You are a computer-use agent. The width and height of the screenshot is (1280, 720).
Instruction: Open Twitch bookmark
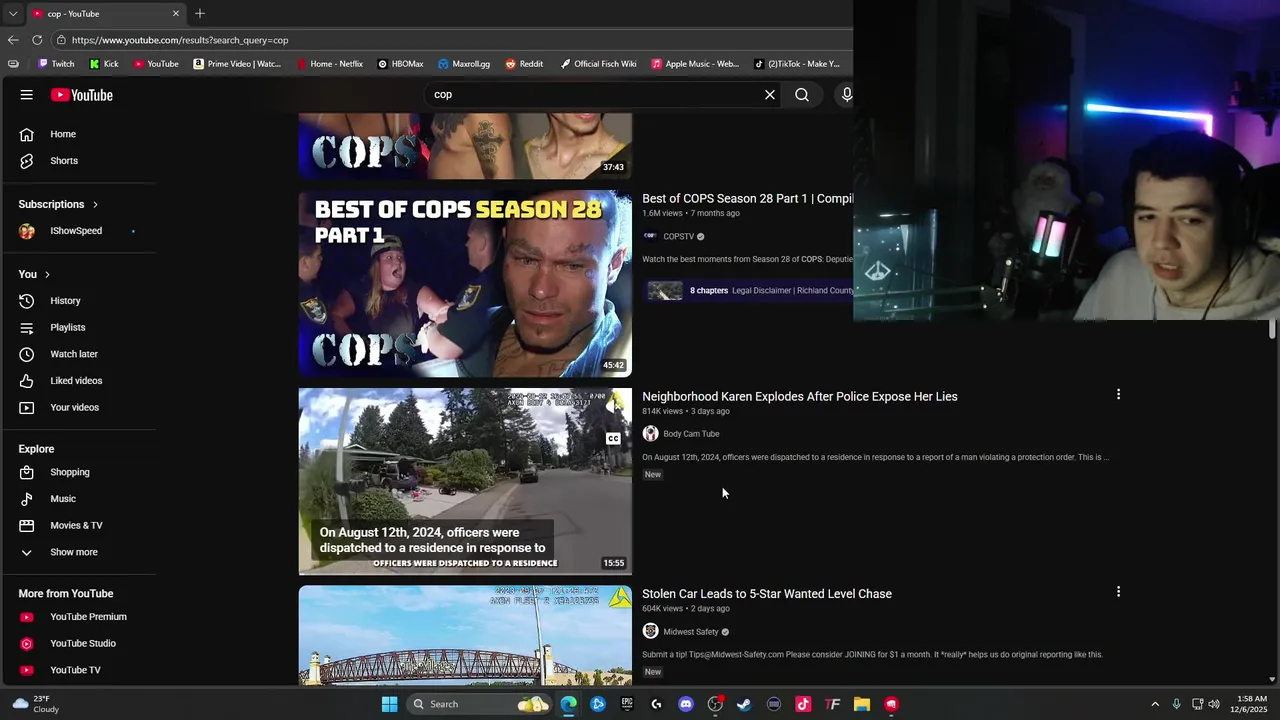tap(56, 64)
